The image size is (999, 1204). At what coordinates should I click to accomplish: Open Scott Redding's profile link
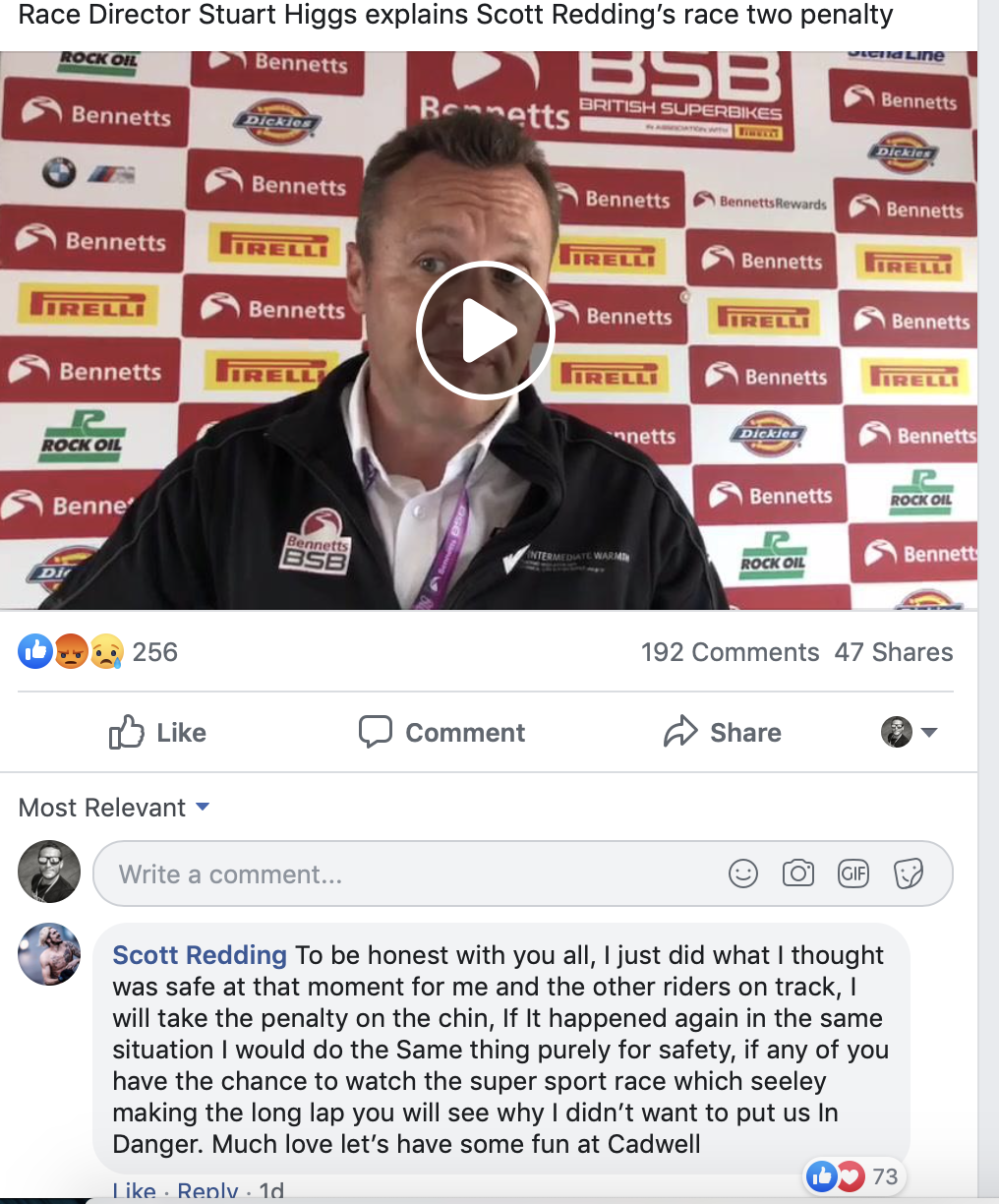click(x=200, y=955)
